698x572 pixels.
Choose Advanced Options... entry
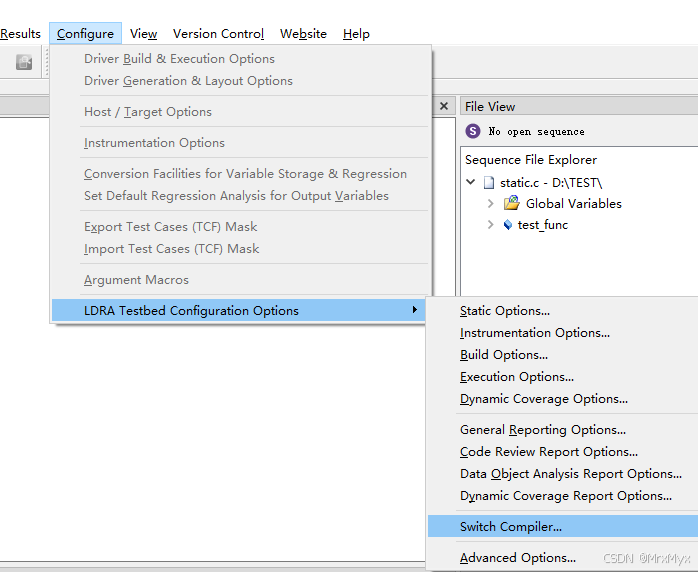pos(518,558)
